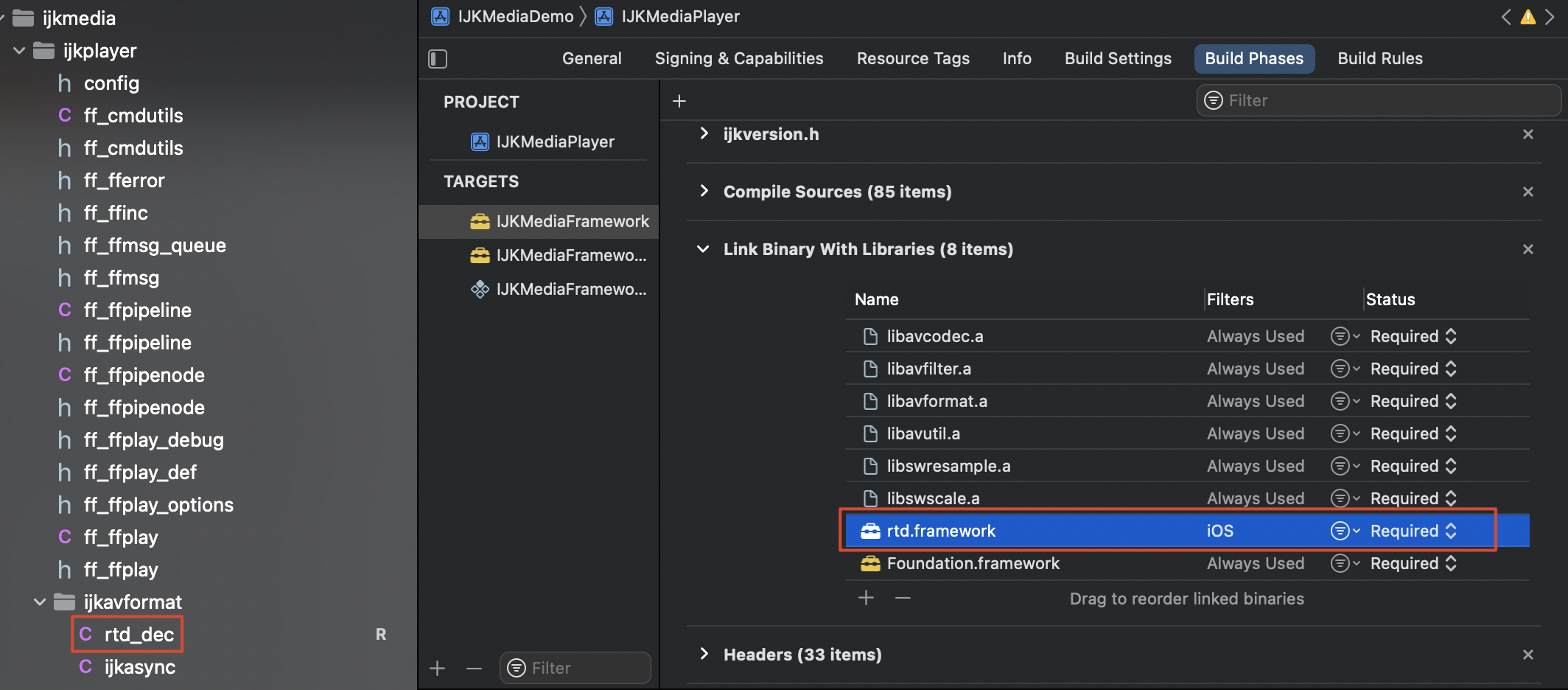Click the Name column header
Image resolution: width=1568 pixels, height=690 pixels.
pyautogui.click(x=877, y=299)
